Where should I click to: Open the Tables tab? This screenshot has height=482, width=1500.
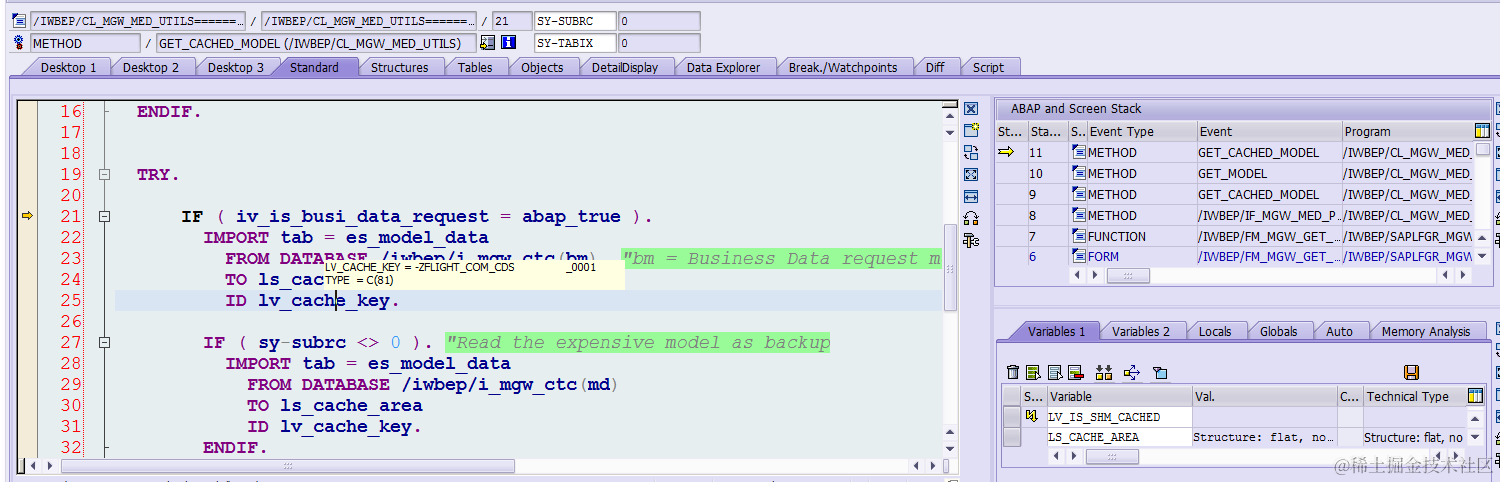pyautogui.click(x=475, y=67)
